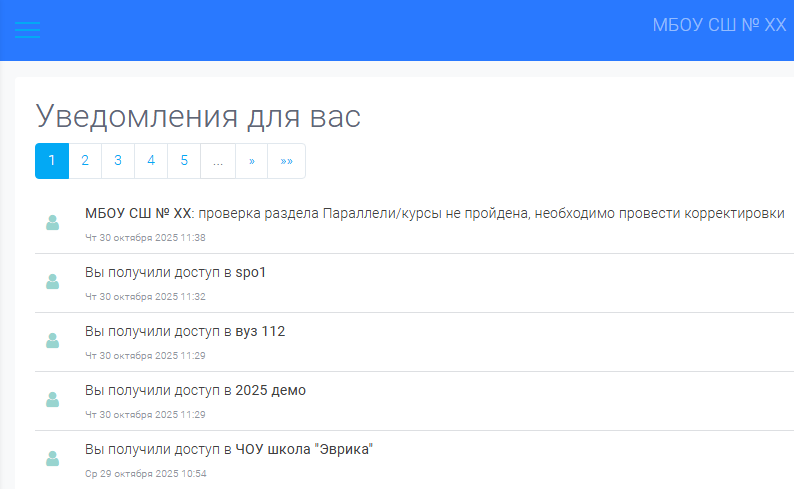The width and height of the screenshot is (794, 489).
Task: Click user icon beside ЧОУ школа "Эврика" notification
Action: coord(53,459)
